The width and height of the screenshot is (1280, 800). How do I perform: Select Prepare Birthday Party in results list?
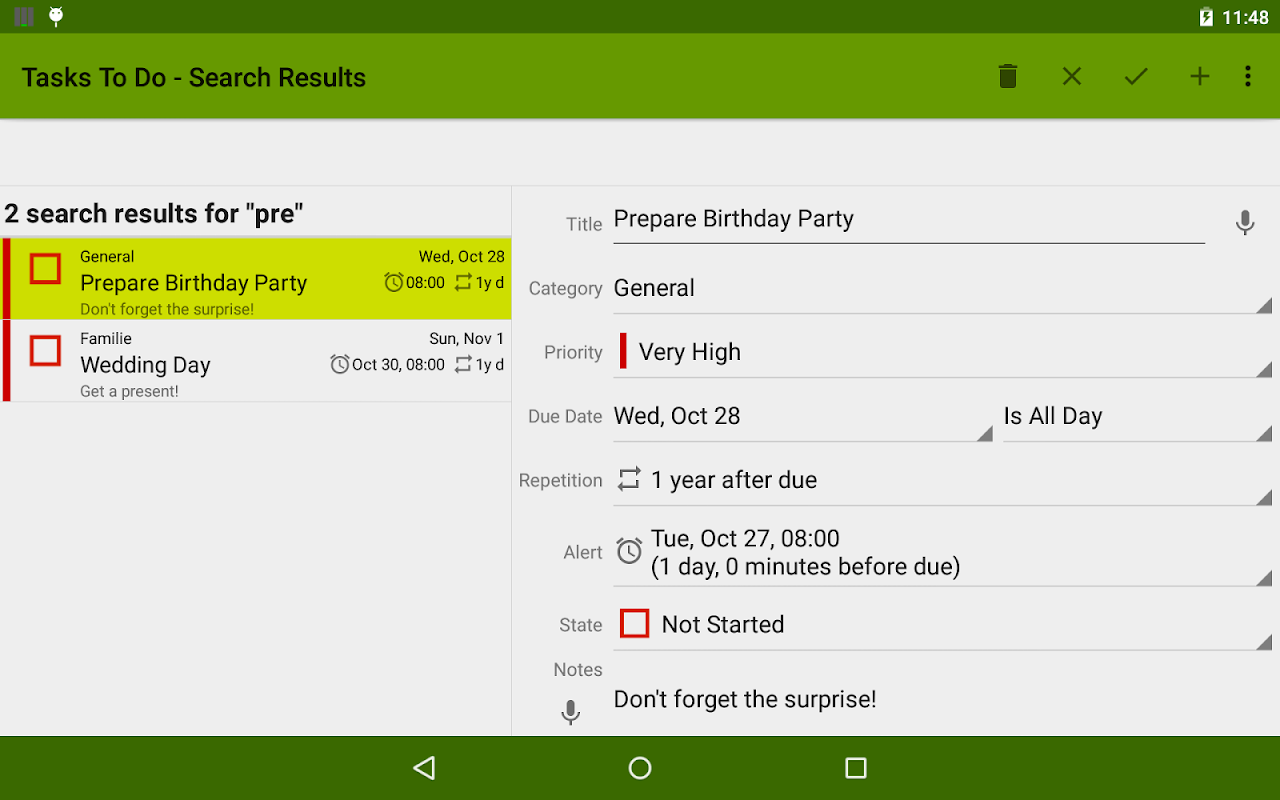(256, 279)
